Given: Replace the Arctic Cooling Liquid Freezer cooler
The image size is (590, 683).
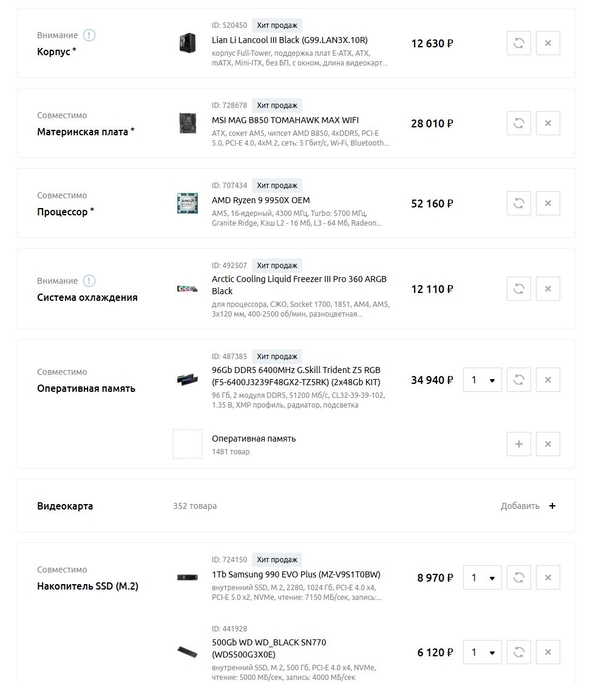Looking at the screenshot, I should [x=519, y=289].
